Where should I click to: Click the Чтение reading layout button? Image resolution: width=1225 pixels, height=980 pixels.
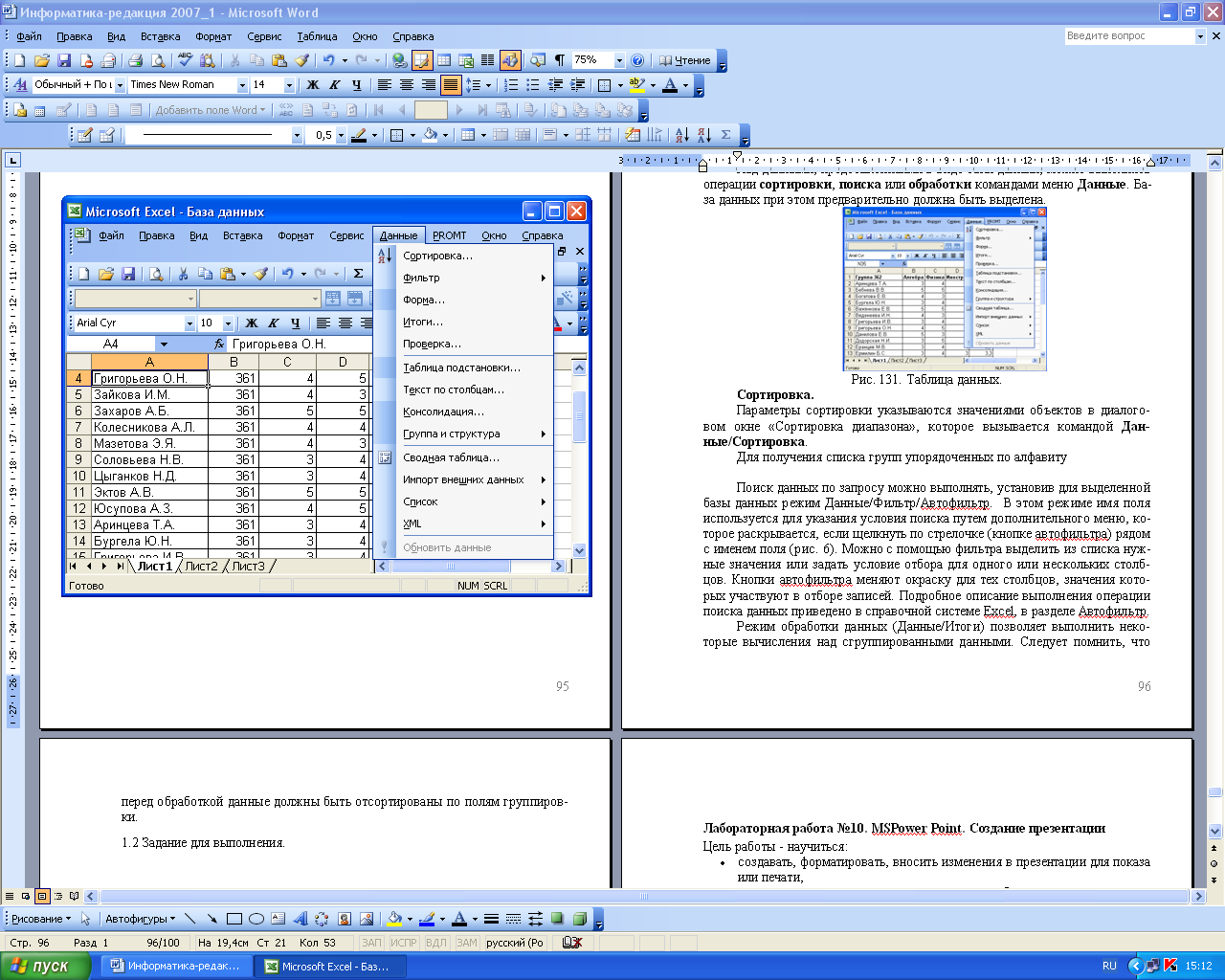pyautogui.click(x=685, y=60)
